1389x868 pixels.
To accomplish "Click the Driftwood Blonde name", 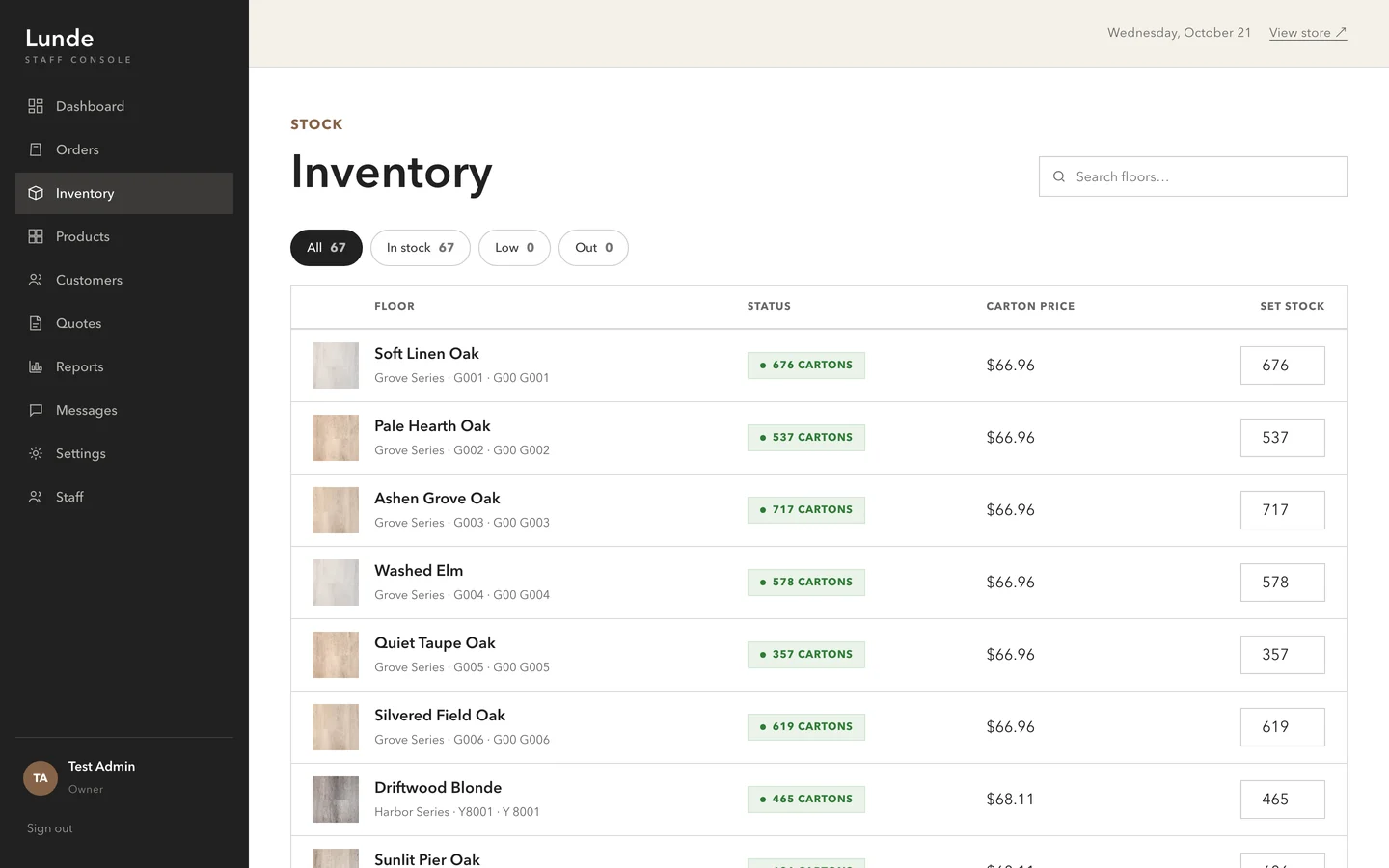I will pyautogui.click(x=438, y=788).
